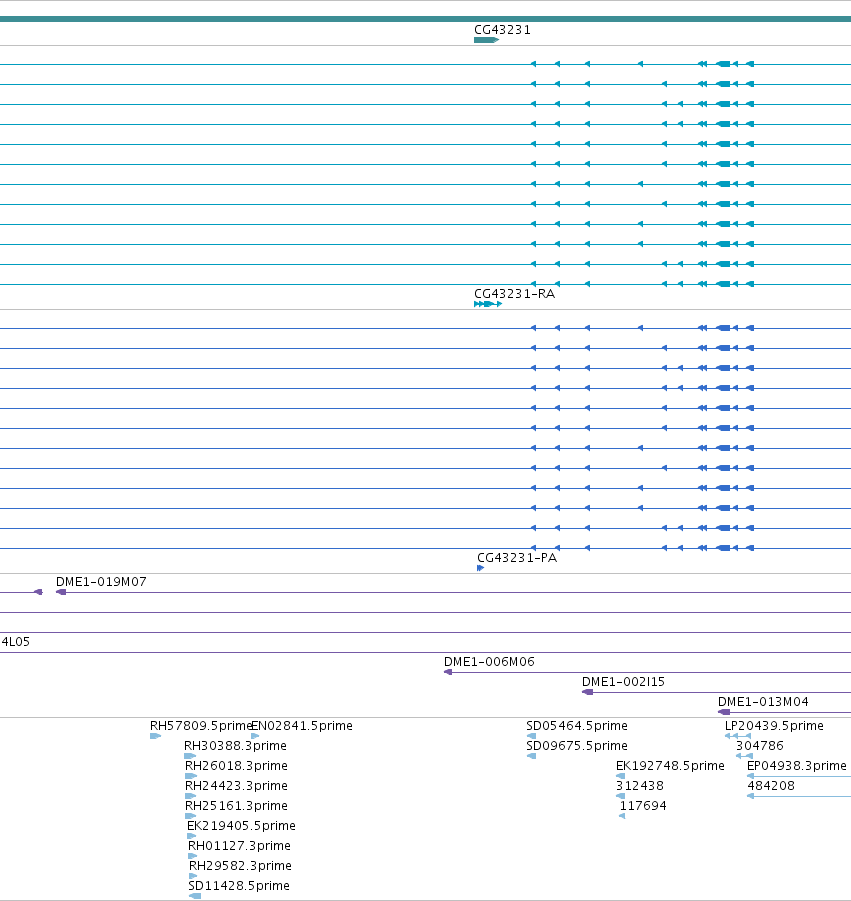Click the RH30388.3prime EST label
The image size is (851, 901).
point(235,746)
